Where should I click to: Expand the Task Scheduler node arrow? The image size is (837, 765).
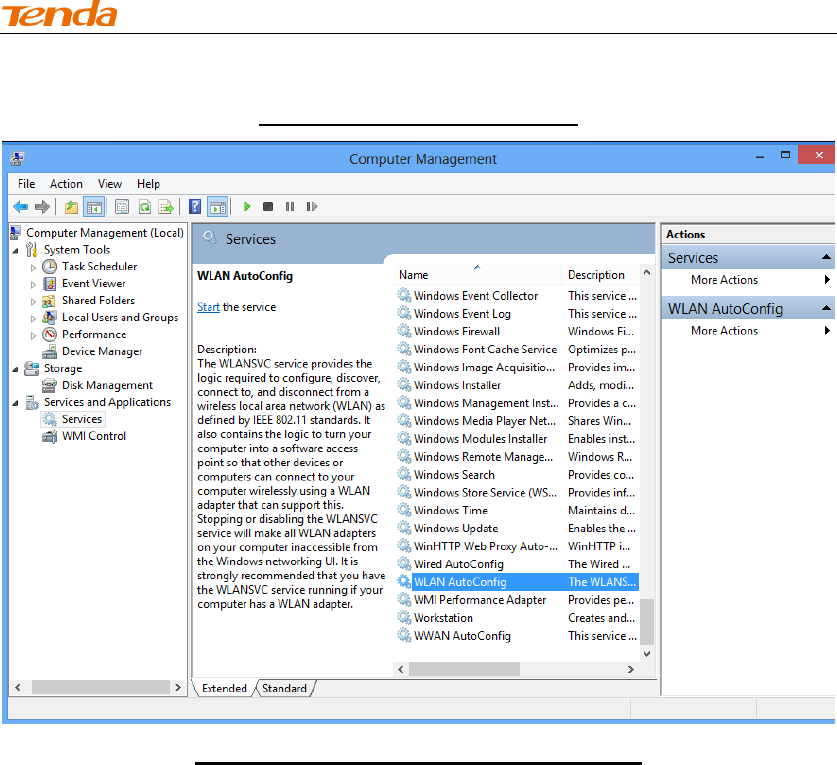click(33, 267)
